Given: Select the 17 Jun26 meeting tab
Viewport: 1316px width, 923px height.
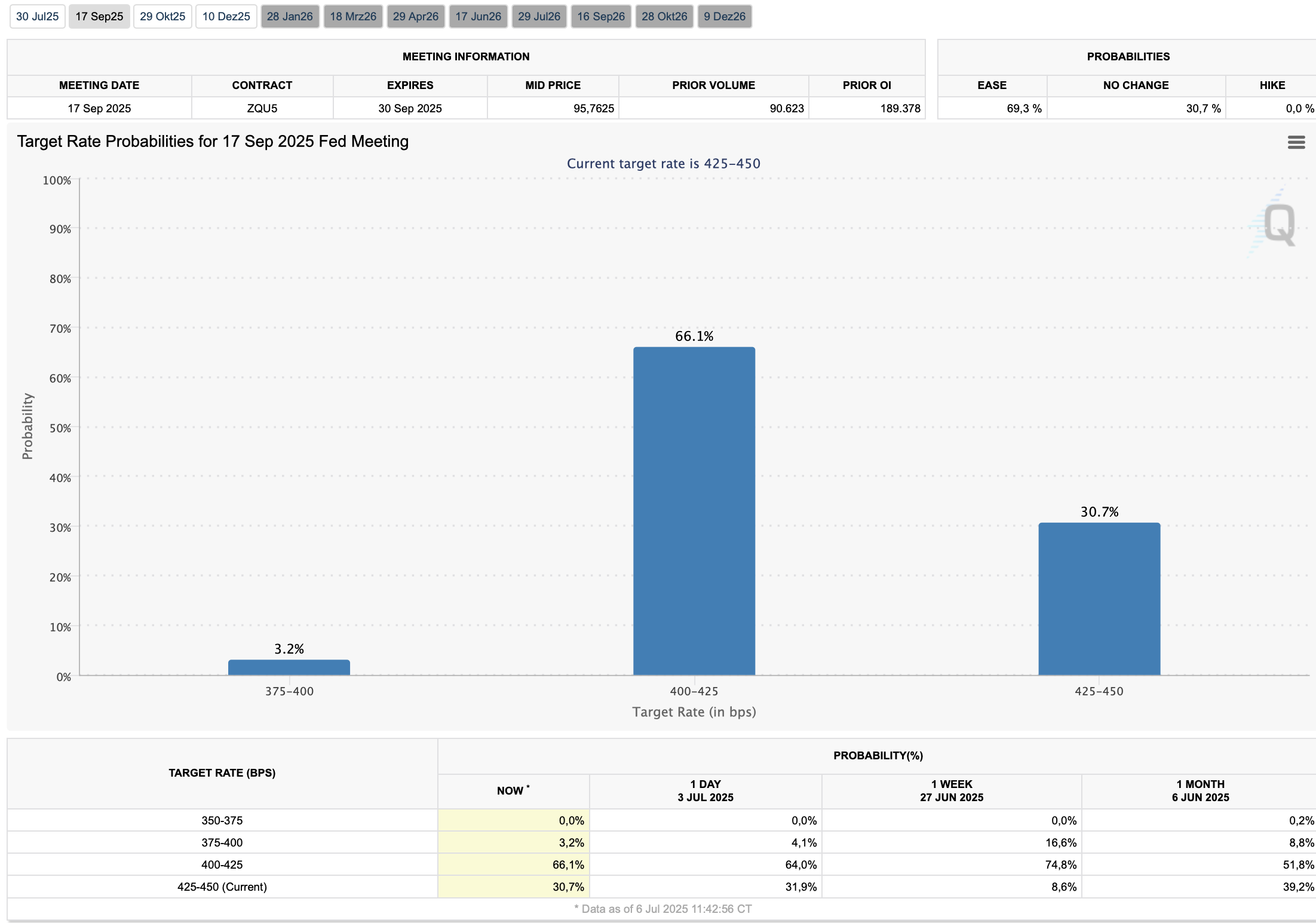Looking at the screenshot, I should pyautogui.click(x=478, y=17).
